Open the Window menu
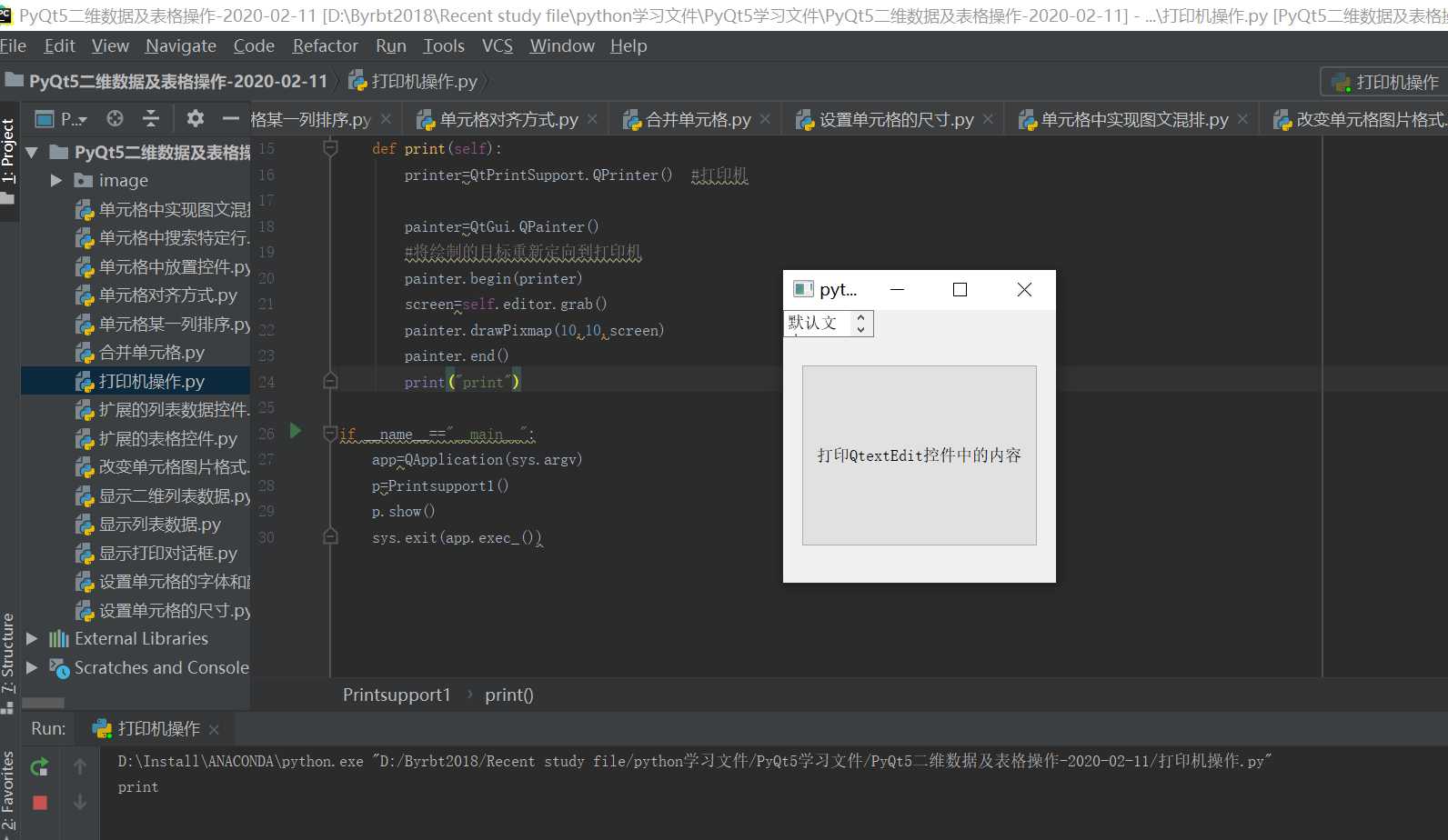Screen dimensions: 1448x840 [562, 45]
